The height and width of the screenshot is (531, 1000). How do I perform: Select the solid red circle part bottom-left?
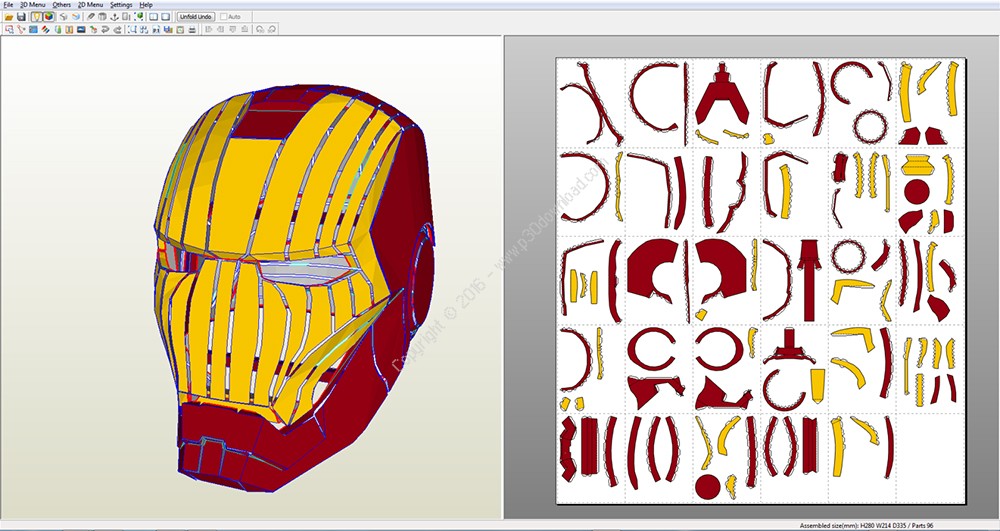pyautogui.click(x=707, y=487)
